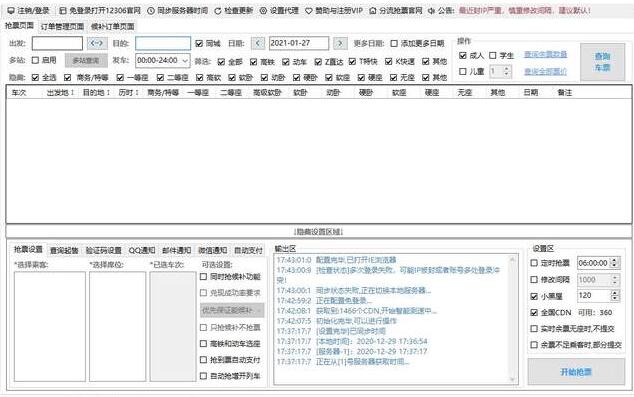Viewport: 634px width, 397px height.
Task: Sort the table by the 历时 column header
Action: point(129,93)
